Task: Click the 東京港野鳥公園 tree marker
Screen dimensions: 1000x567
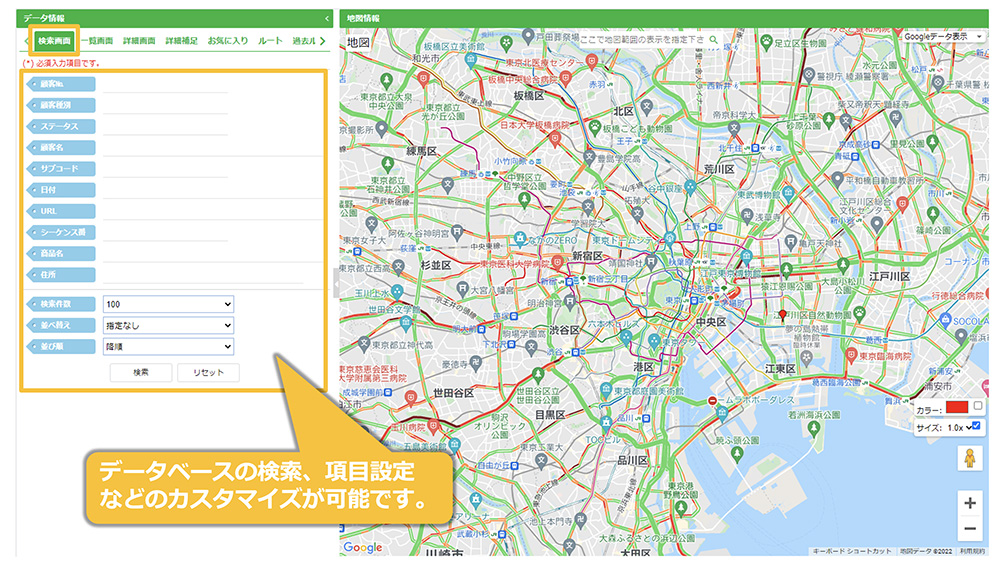Action: tap(681, 508)
